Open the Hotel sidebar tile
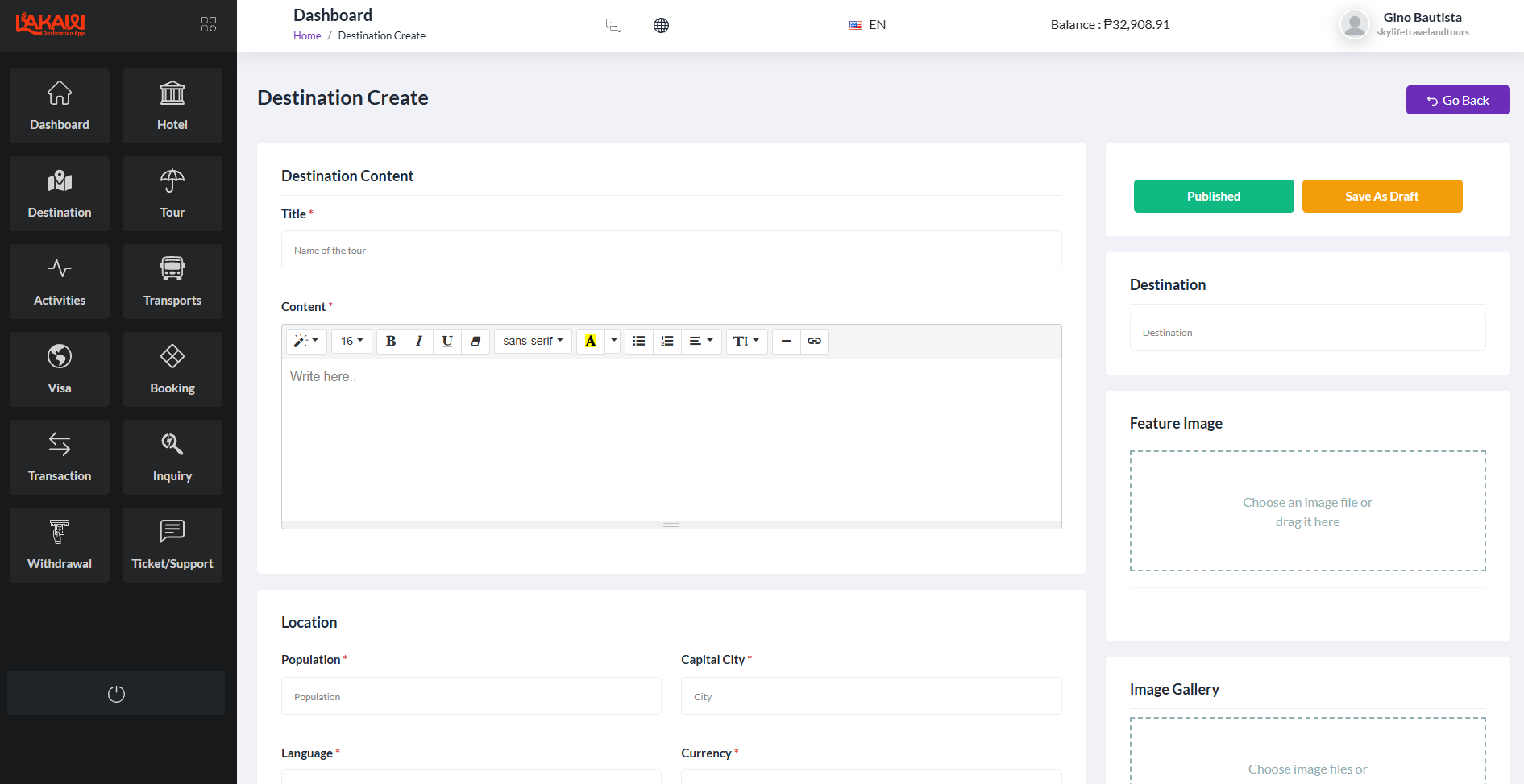1524x784 pixels. [172, 106]
